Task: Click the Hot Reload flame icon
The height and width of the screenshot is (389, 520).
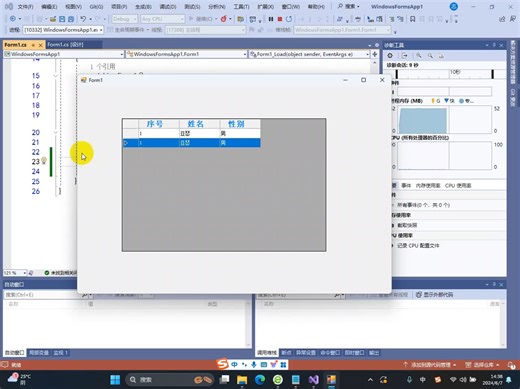Action: [x=224, y=19]
